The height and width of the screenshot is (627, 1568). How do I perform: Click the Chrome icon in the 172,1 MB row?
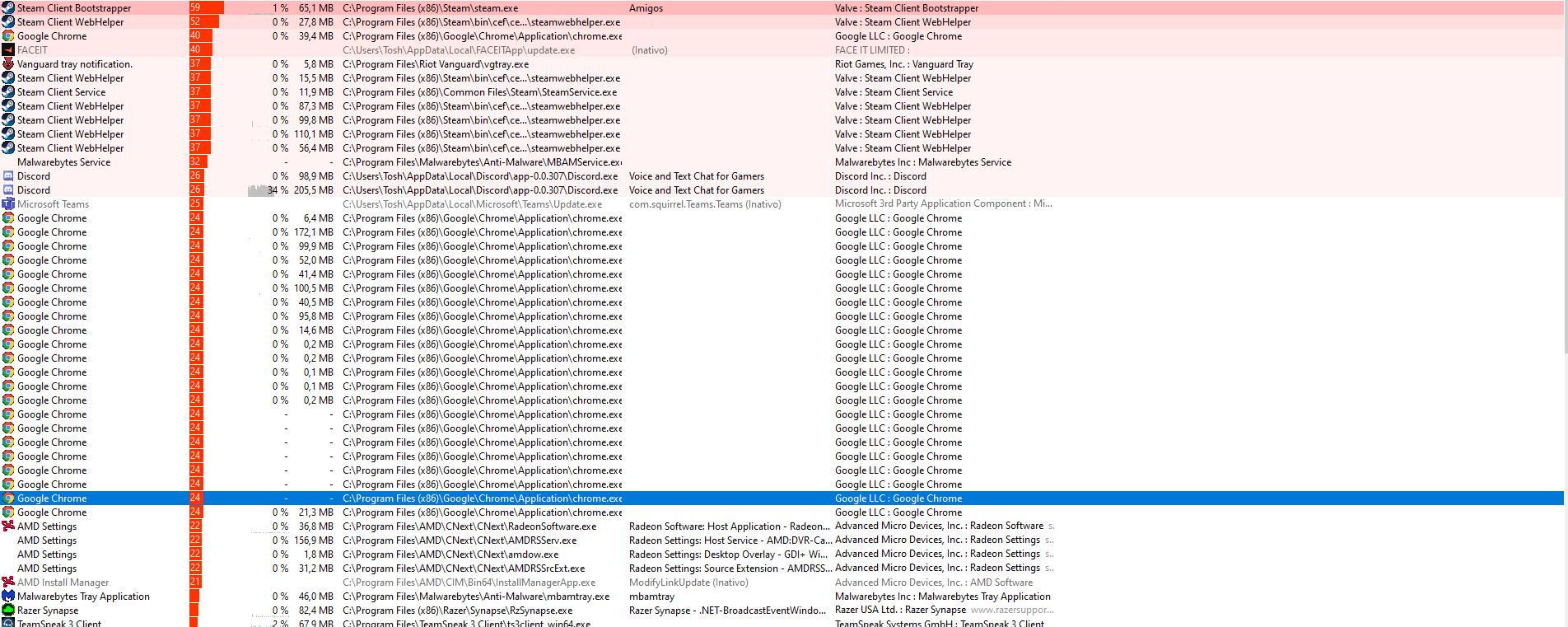(x=8, y=232)
